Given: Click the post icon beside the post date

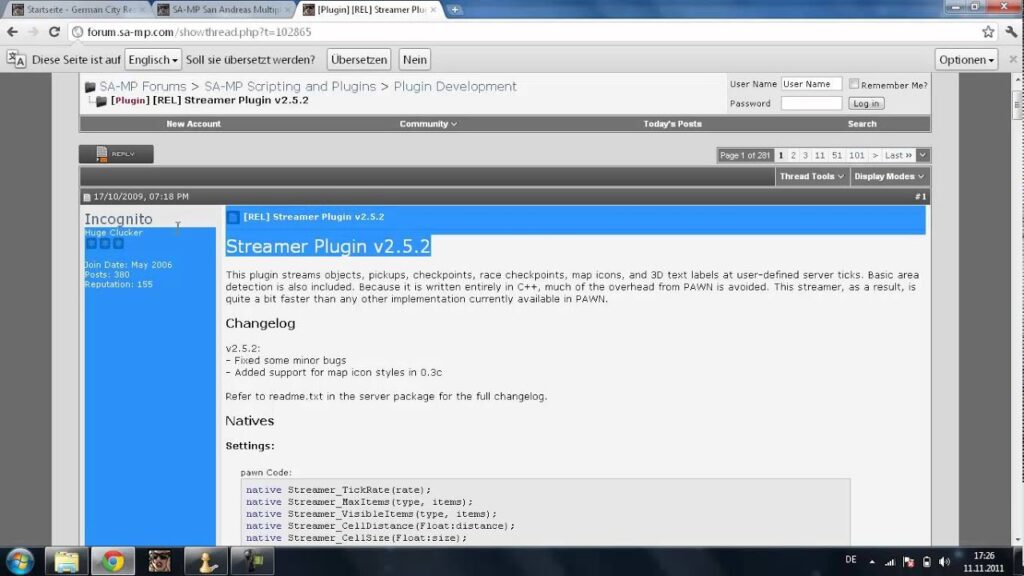Looking at the screenshot, I should 87,197.
